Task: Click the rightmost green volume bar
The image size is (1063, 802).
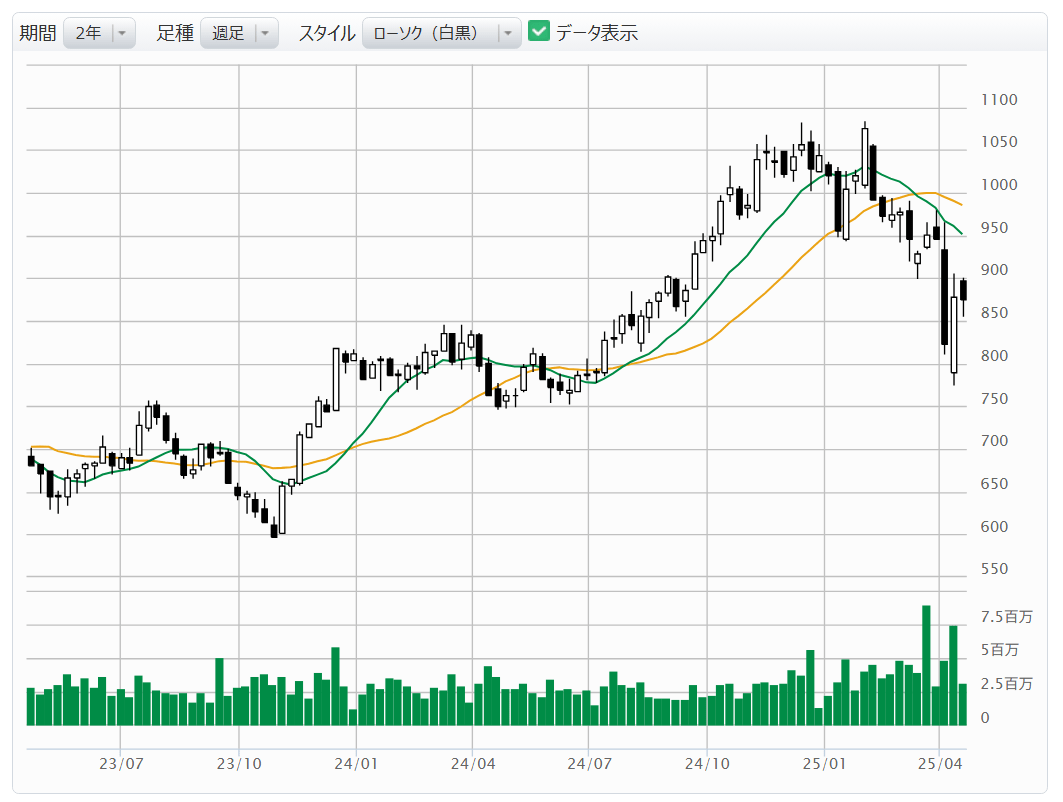Action: coord(963,704)
